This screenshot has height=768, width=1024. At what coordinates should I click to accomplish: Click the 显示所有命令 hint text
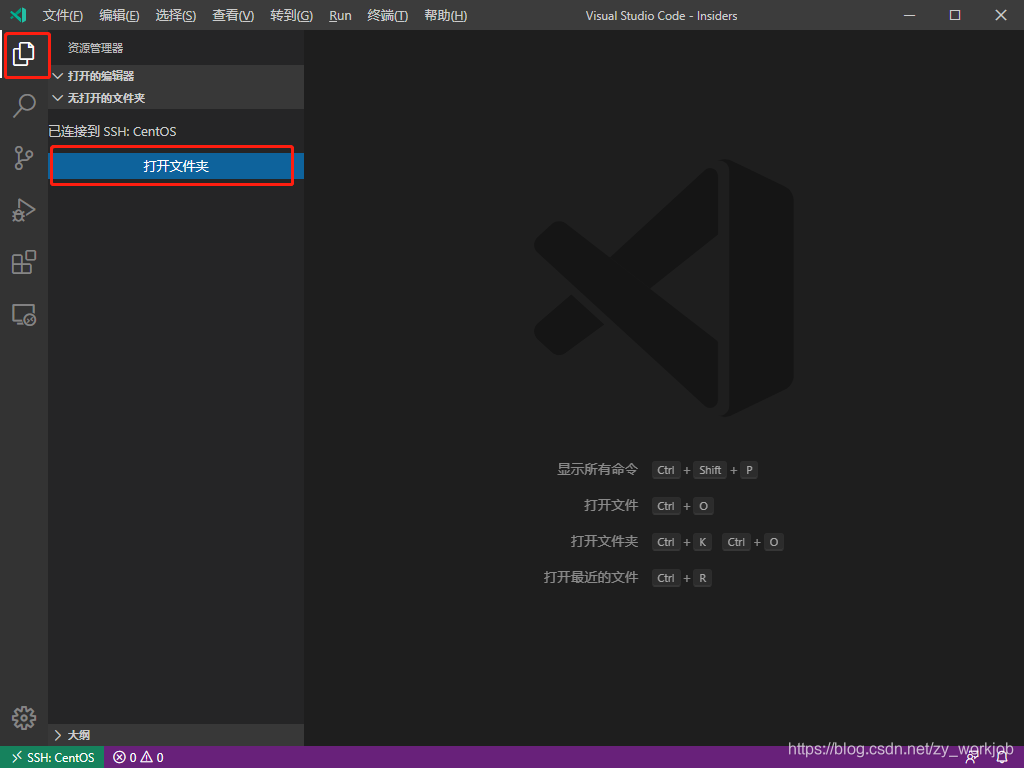pos(597,470)
